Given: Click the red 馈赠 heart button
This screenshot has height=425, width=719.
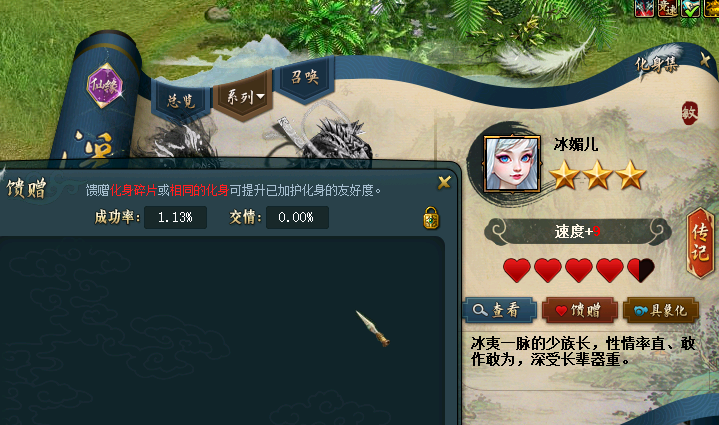Looking at the screenshot, I should click(579, 310).
